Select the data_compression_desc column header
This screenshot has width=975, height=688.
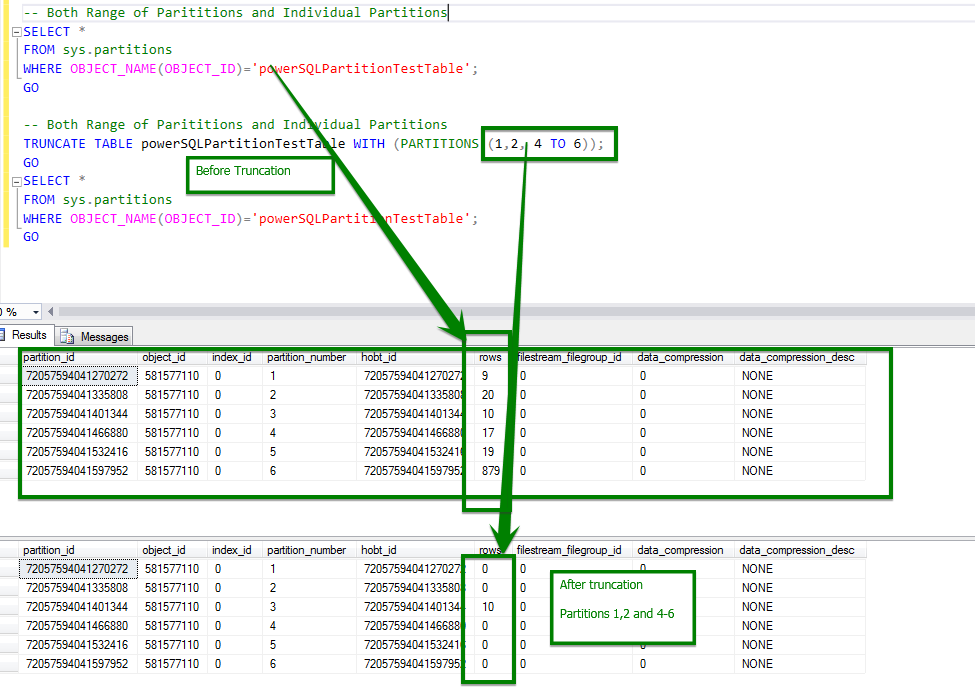click(x=795, y=356)
